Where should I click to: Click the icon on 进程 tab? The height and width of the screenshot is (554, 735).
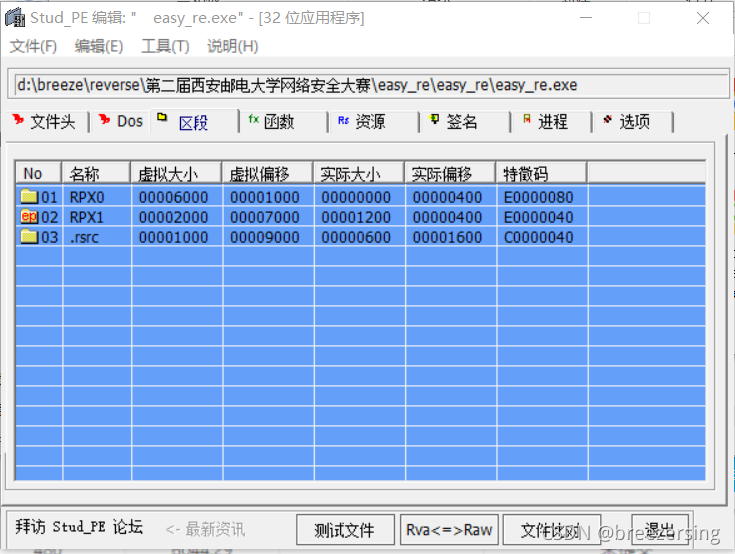526,119
